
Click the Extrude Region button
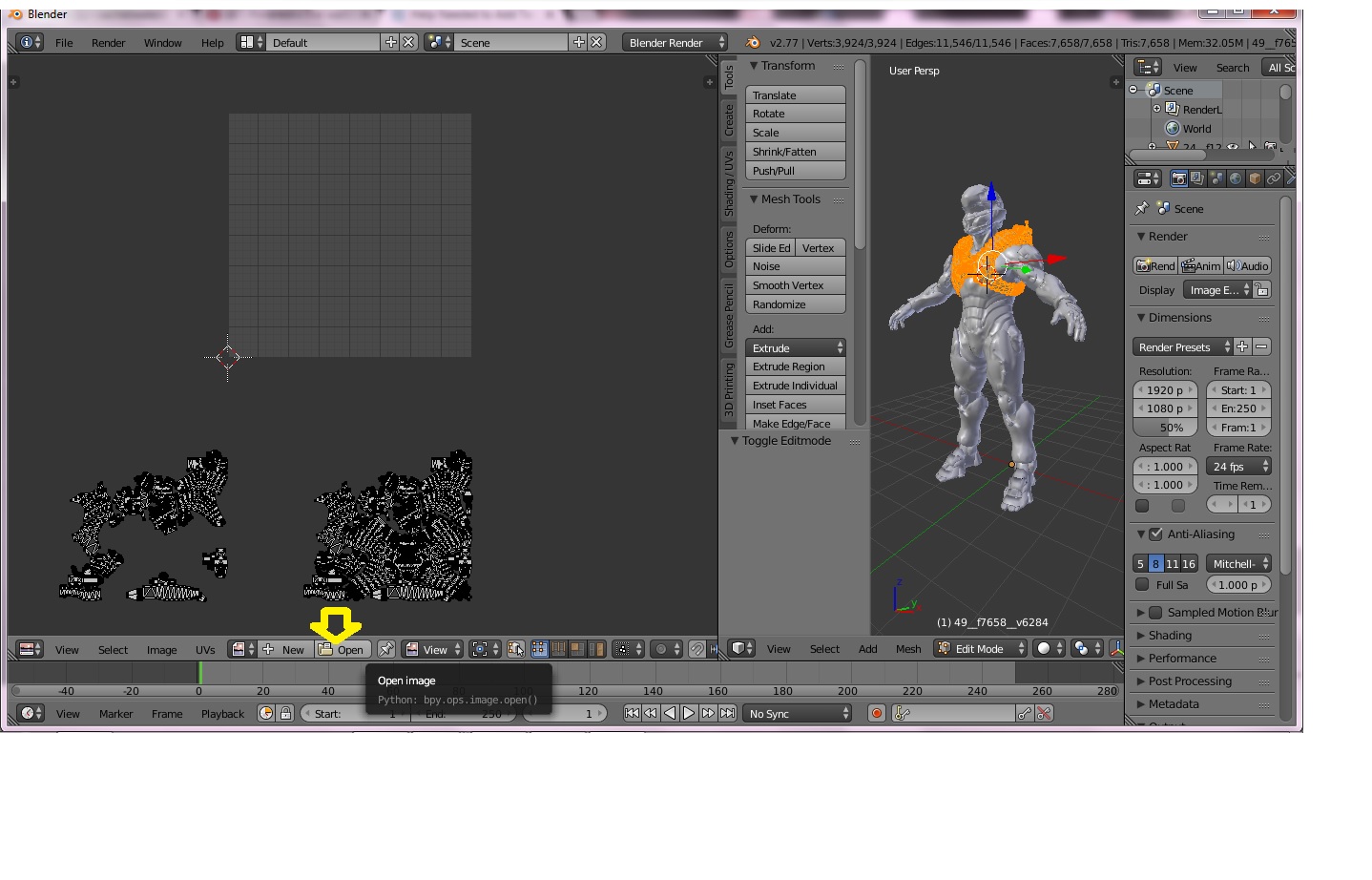[x=795, y=367]
